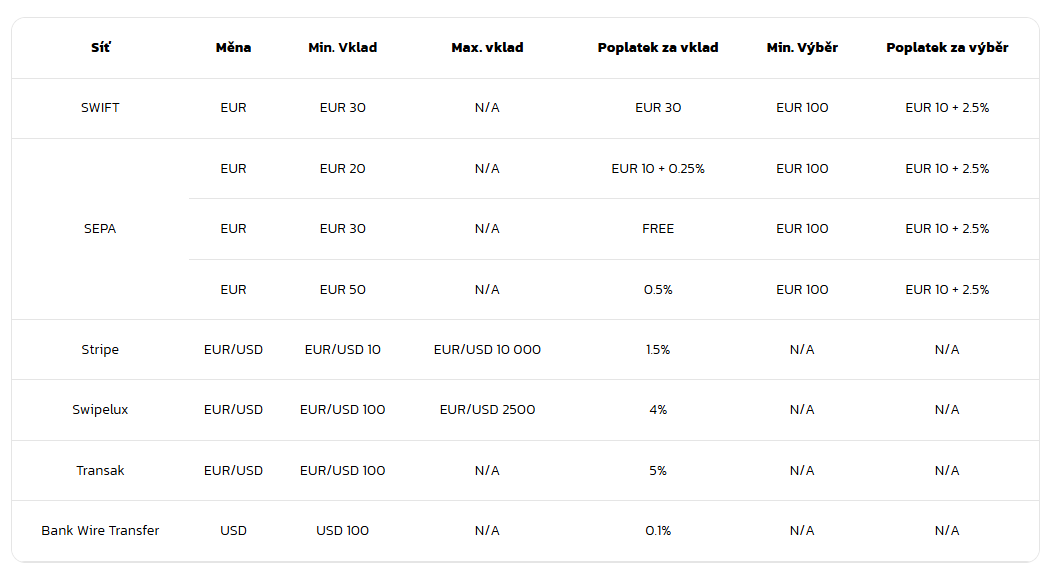
Task: Click the EUR 50 minimum deposit cell
Action: (x=343, y=290)
